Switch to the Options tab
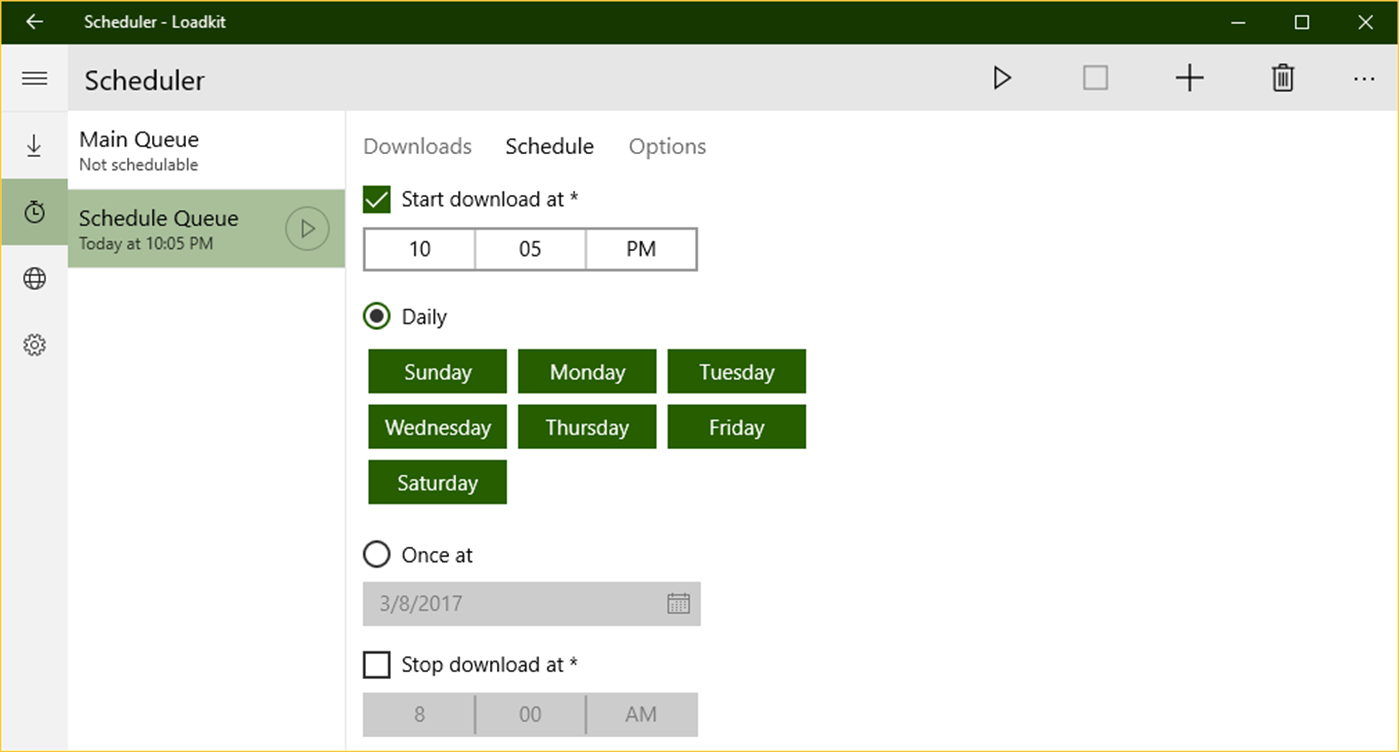1399x752 pixels. pos(667,146)
